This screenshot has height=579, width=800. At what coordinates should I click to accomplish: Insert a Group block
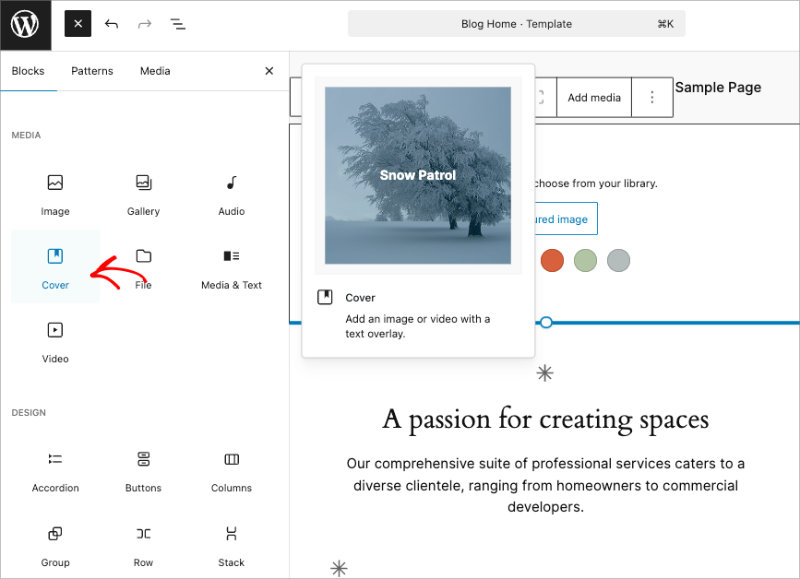pos(55,545)
